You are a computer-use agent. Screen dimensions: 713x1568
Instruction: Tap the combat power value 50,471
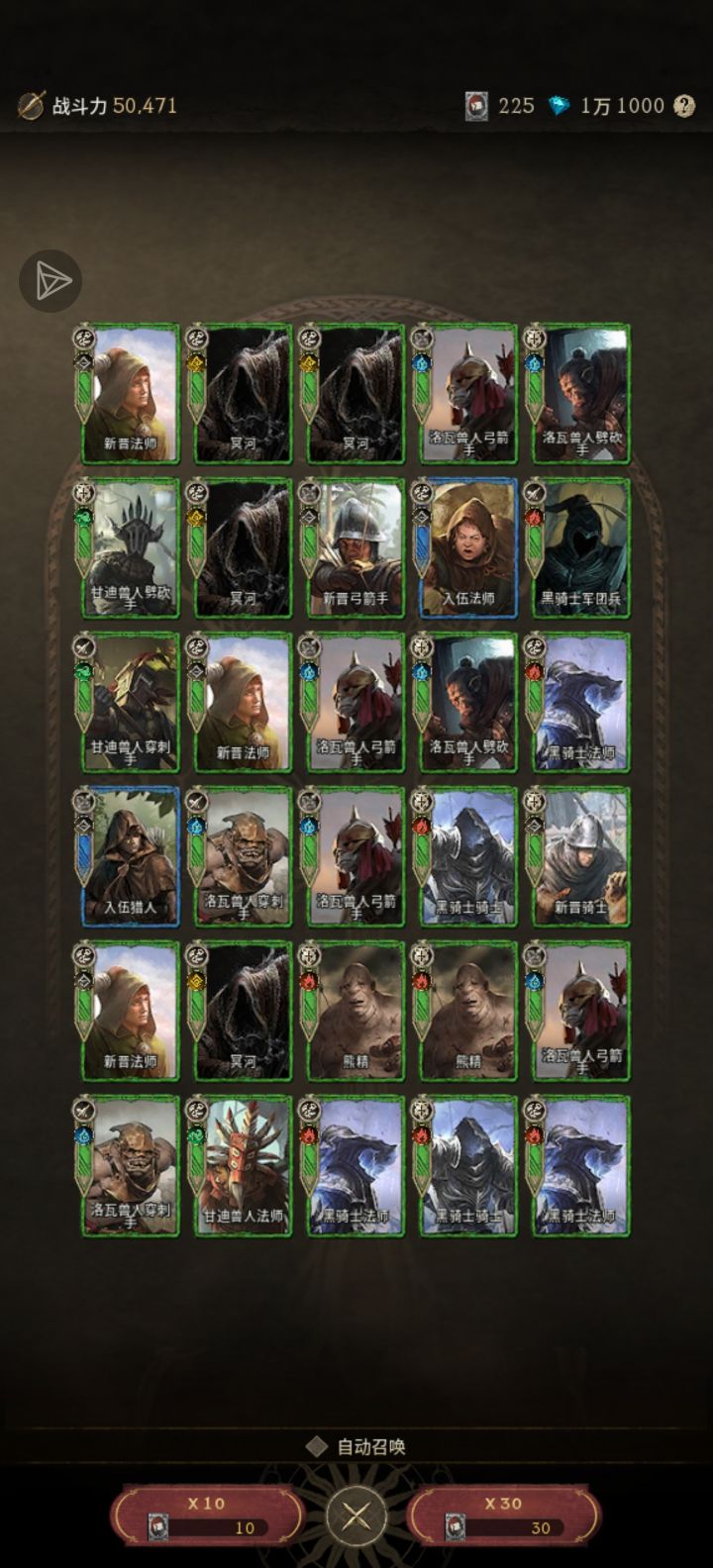[145, 105]
